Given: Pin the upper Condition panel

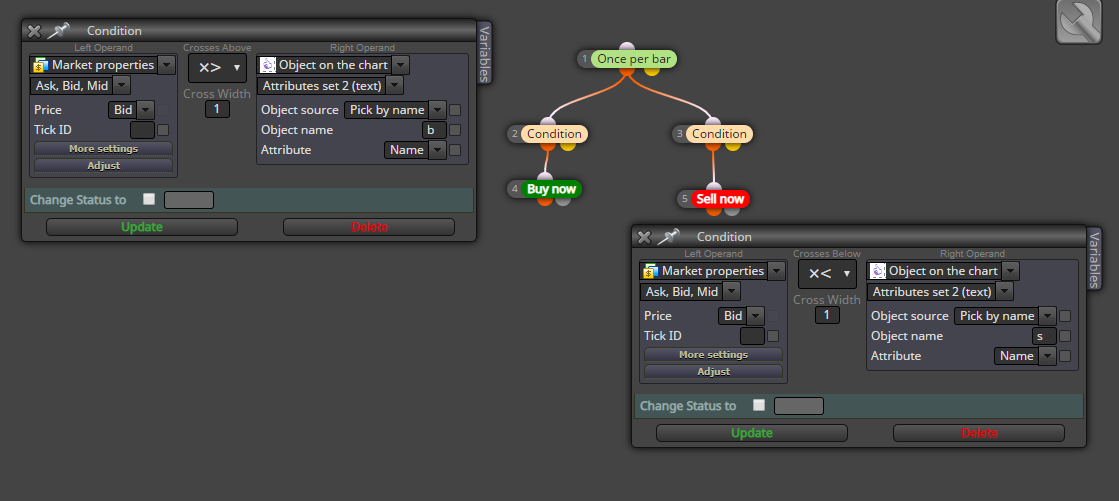Looking at the screenshot, I should click(x=59, y=31).
